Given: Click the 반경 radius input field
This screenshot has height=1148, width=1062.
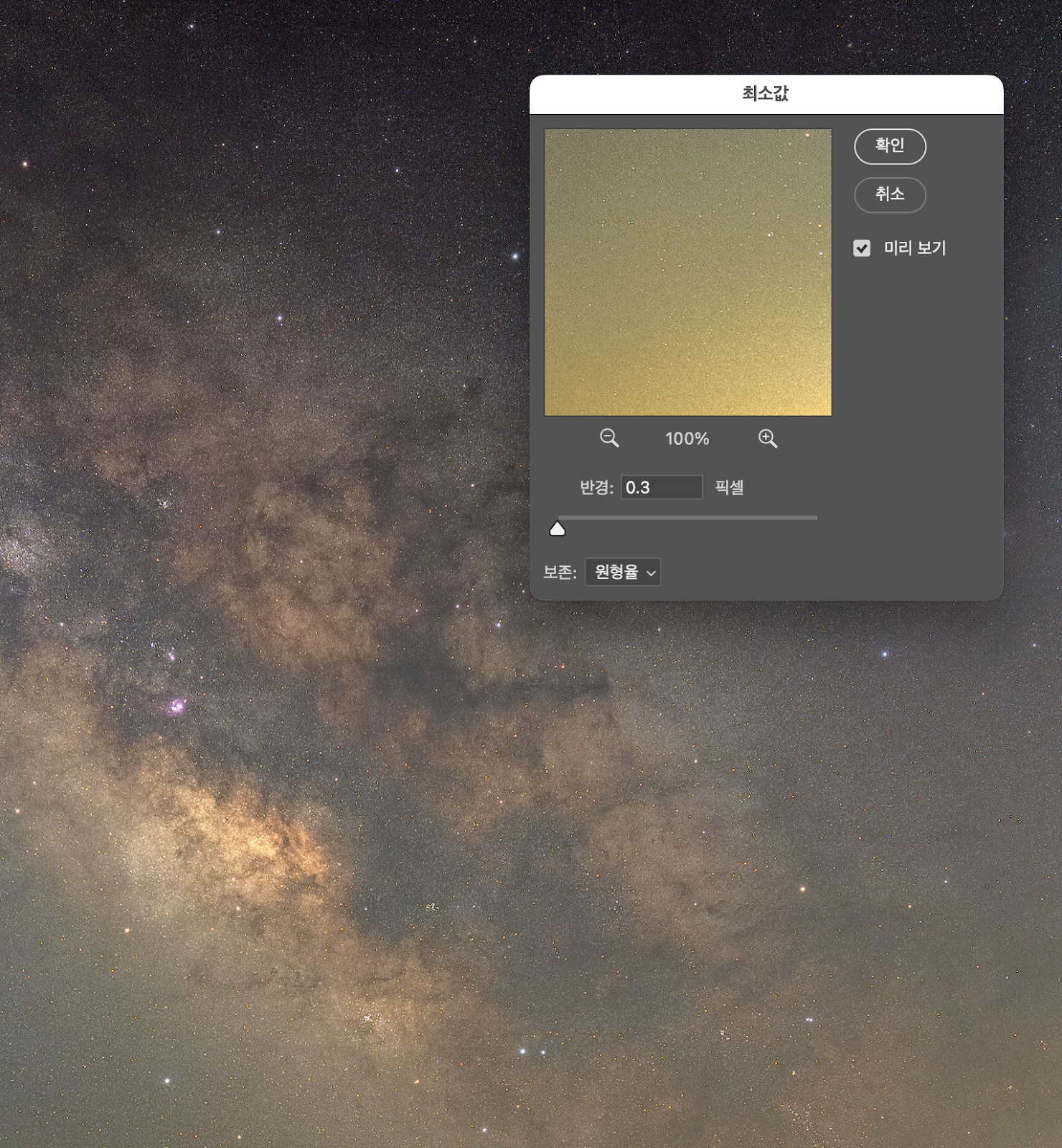Looking at the screenshot, I should (x=662, y=487).
